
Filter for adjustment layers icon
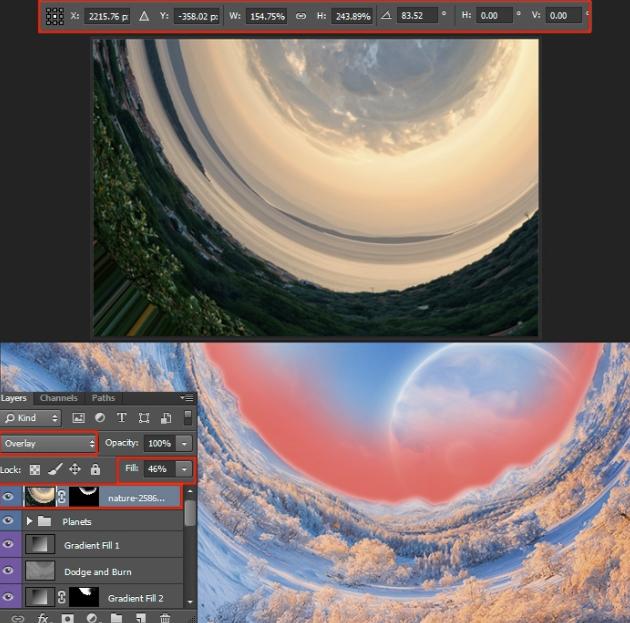(100, 418)
